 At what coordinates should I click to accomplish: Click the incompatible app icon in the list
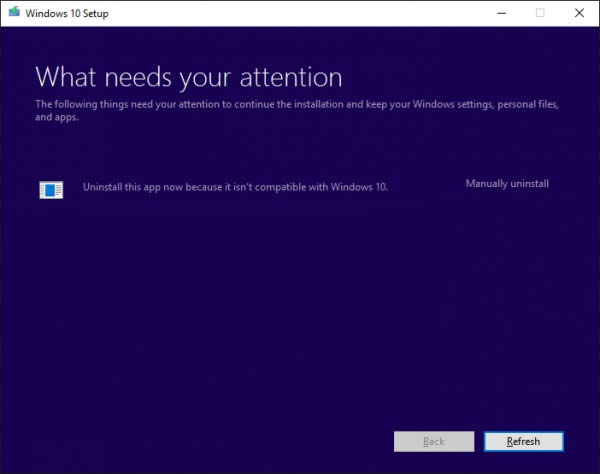51,189
